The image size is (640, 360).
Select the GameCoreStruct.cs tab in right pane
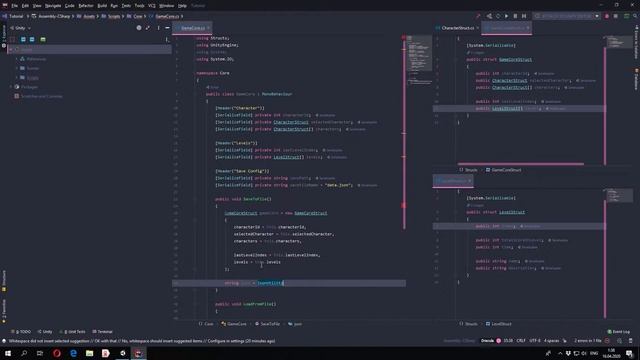coord(507,28)
